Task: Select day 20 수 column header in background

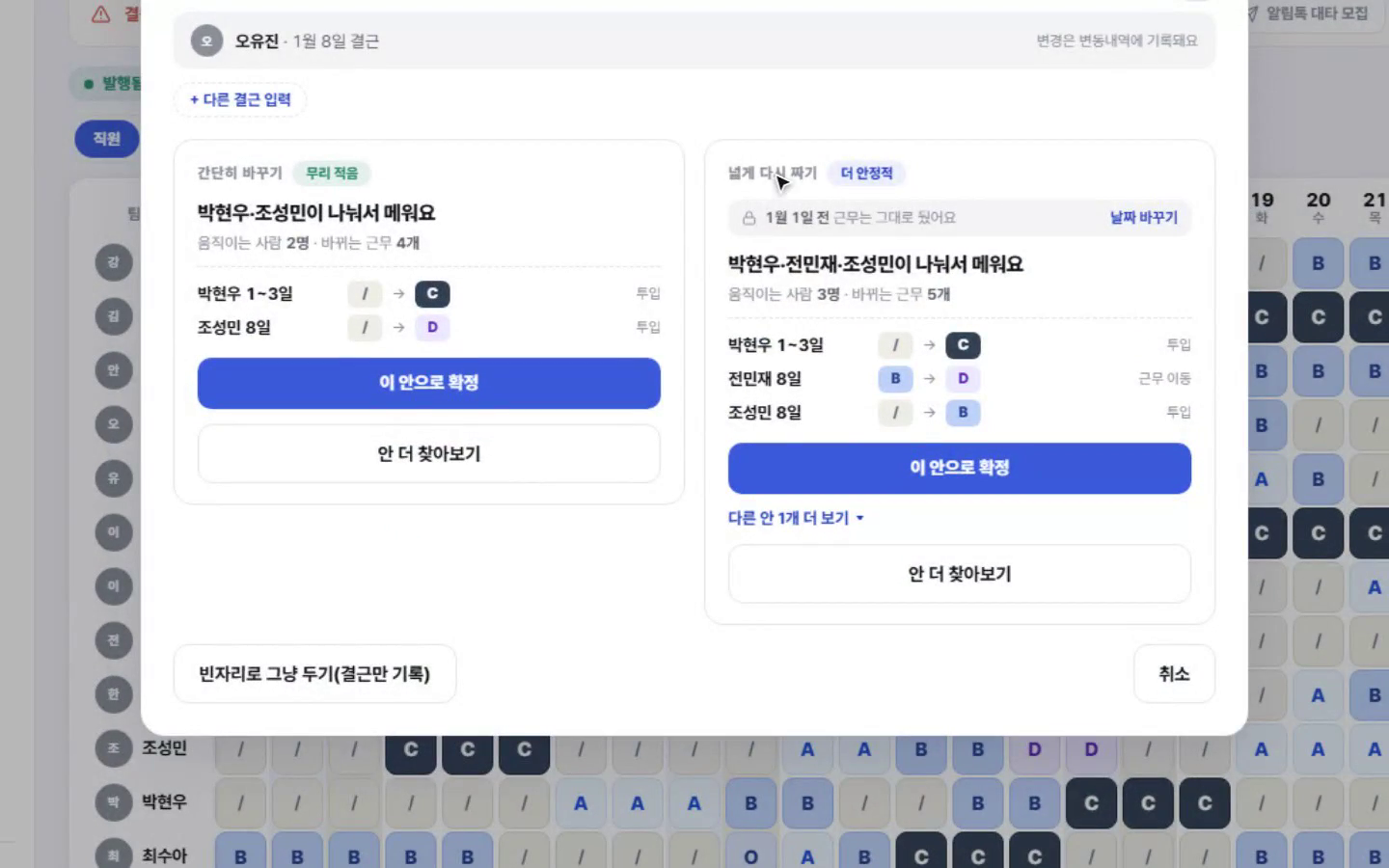Action: coord(1318,206)
